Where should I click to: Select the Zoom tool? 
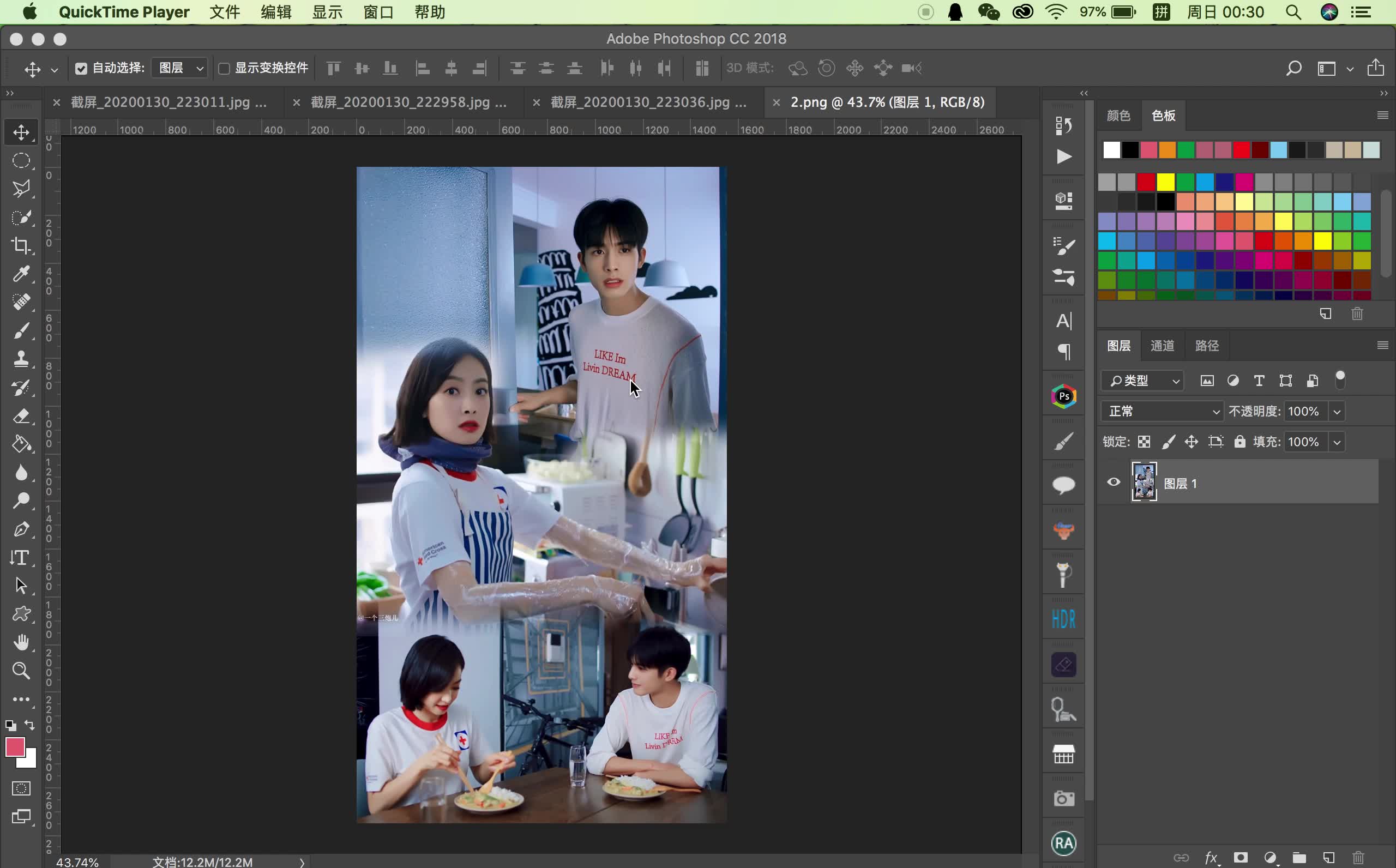click(21, 671)
